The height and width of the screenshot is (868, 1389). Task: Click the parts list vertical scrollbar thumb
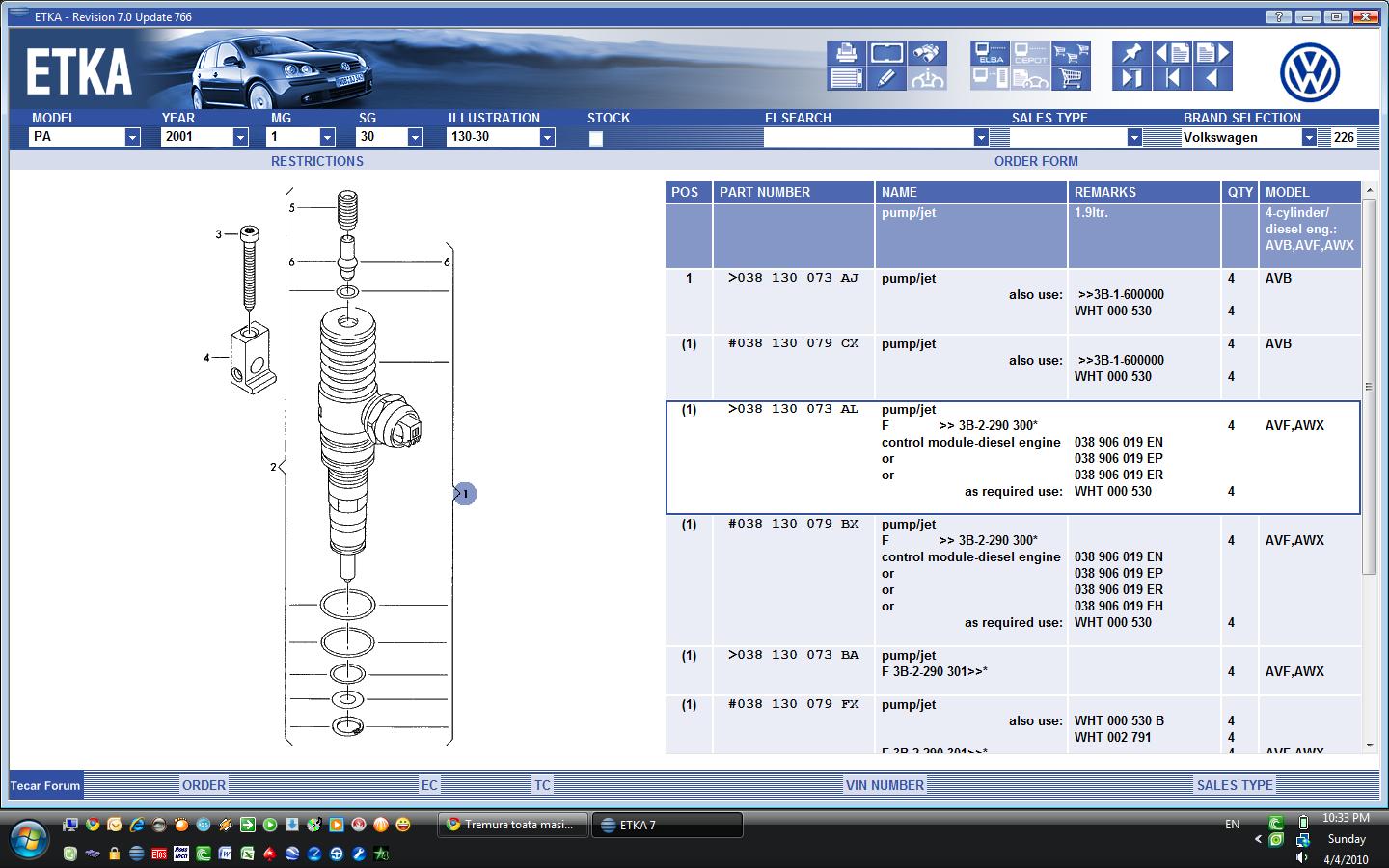1370,386
